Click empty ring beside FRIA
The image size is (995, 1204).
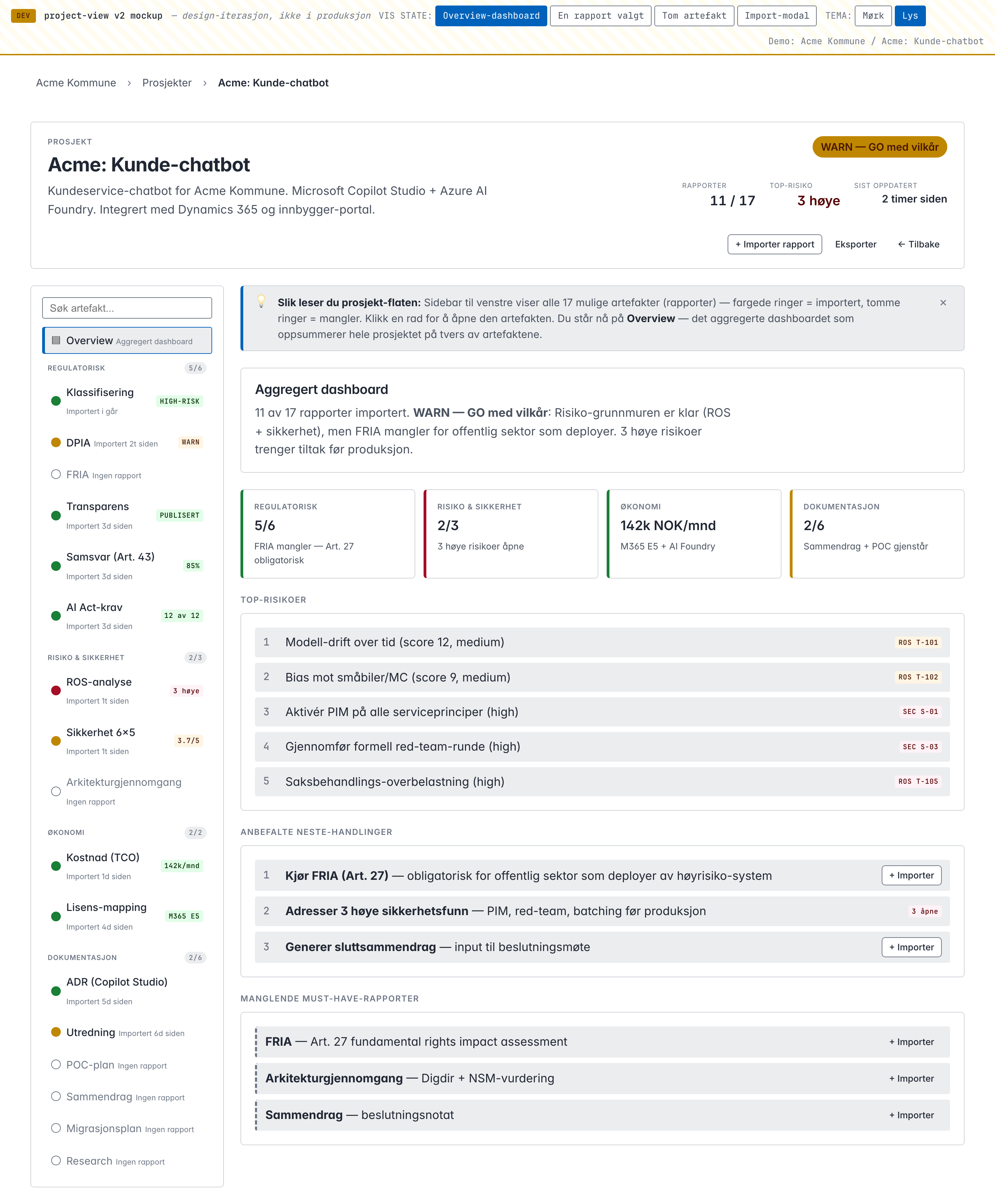[56, 475]
